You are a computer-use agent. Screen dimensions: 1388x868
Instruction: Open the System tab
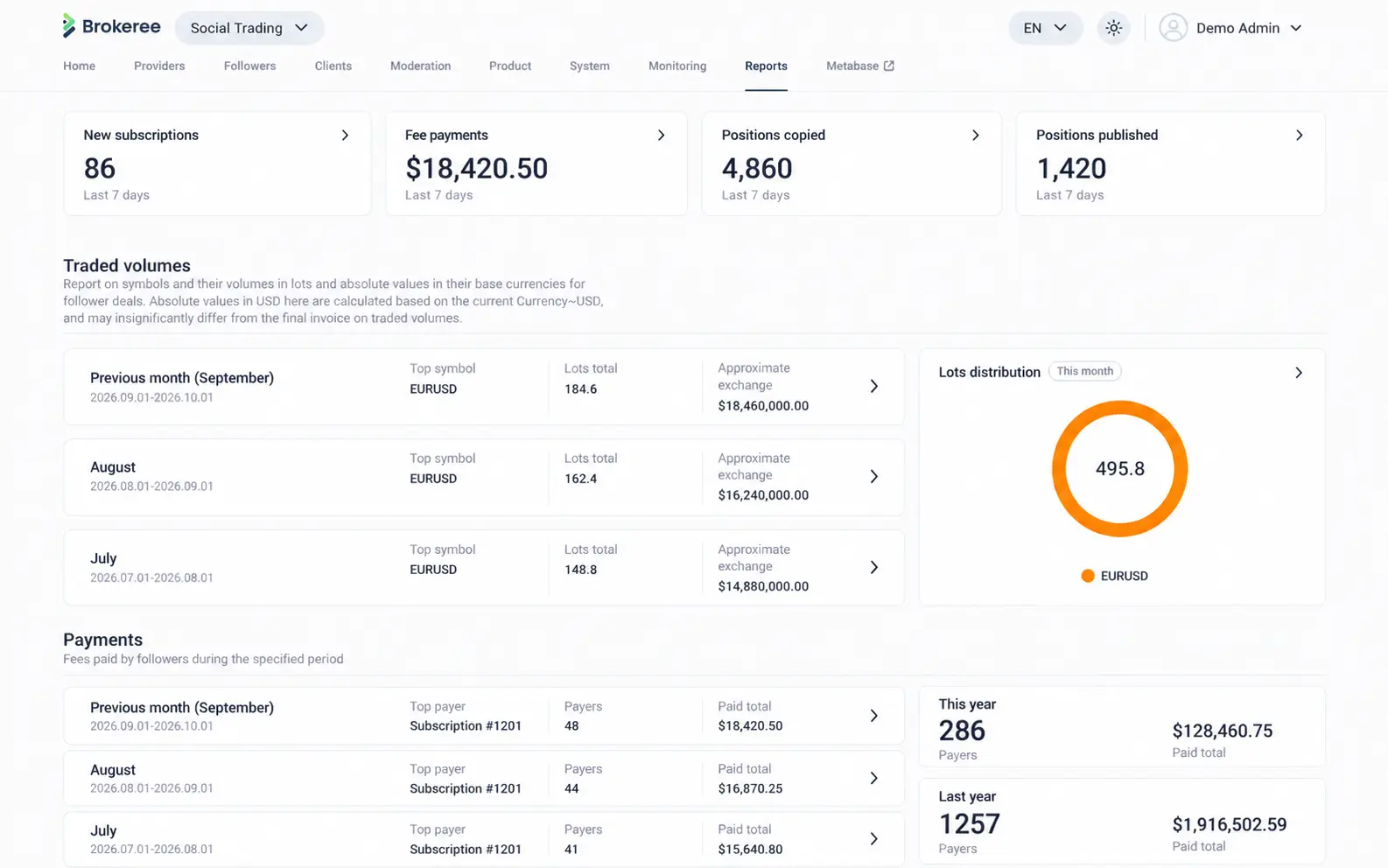[x=590, y=66]
